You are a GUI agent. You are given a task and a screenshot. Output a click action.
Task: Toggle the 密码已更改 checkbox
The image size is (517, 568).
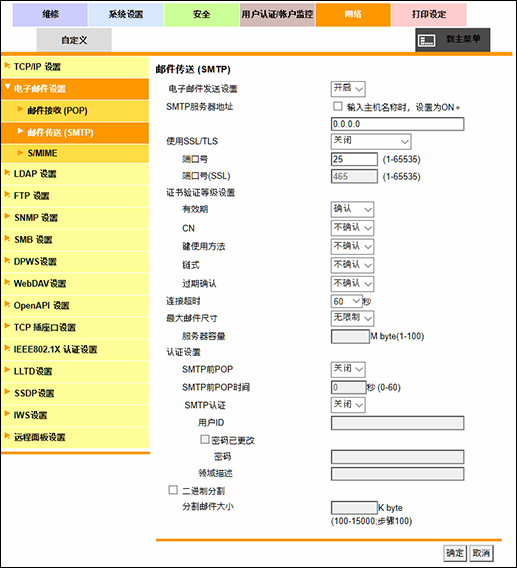[205, 439]
